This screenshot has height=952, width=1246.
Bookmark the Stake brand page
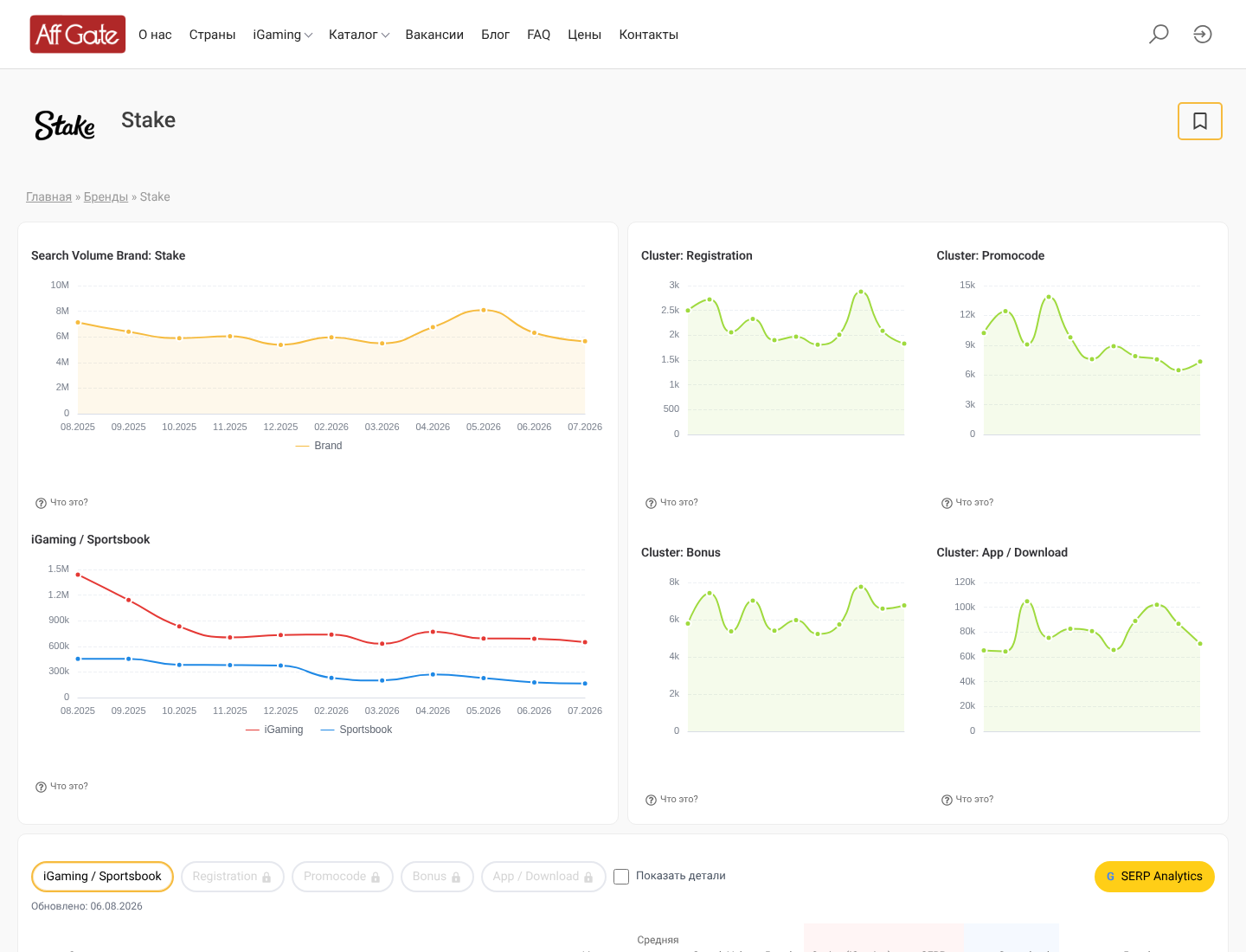(1200, 121)
